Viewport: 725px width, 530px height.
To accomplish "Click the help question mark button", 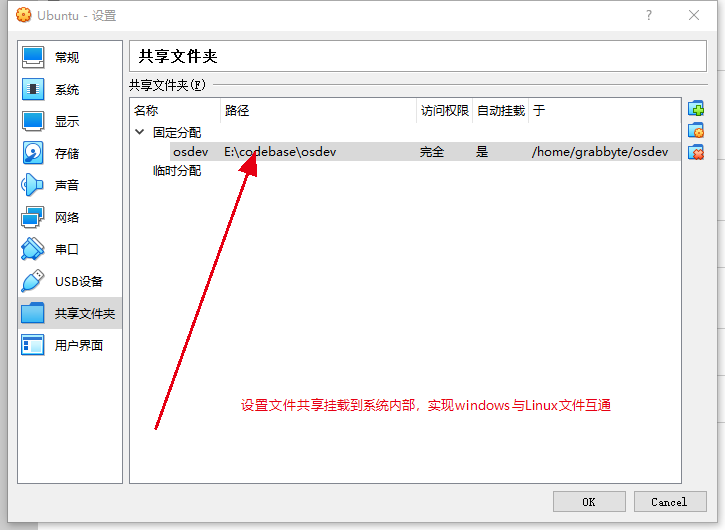I will tap(649, 15).
